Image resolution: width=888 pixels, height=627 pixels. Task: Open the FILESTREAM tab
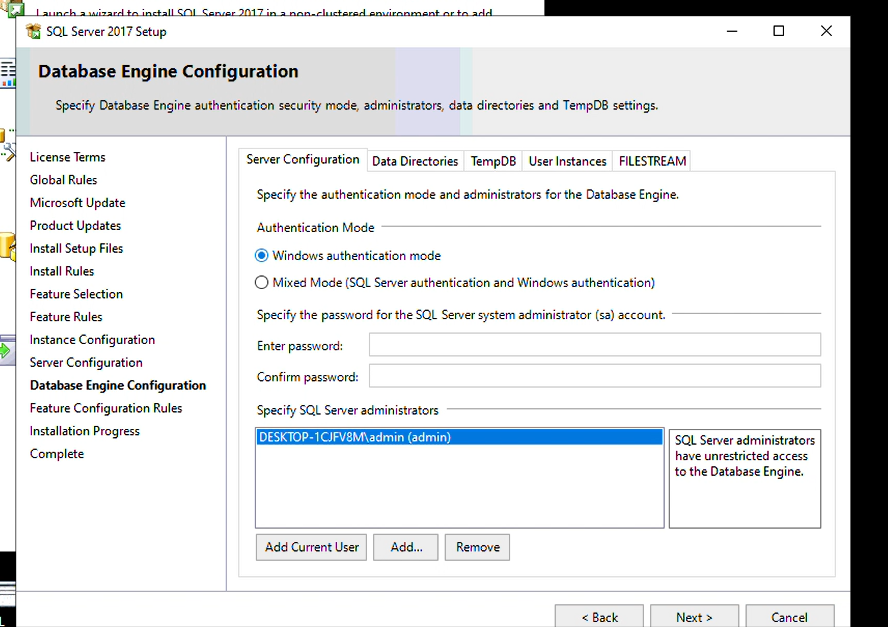[652, 161]
